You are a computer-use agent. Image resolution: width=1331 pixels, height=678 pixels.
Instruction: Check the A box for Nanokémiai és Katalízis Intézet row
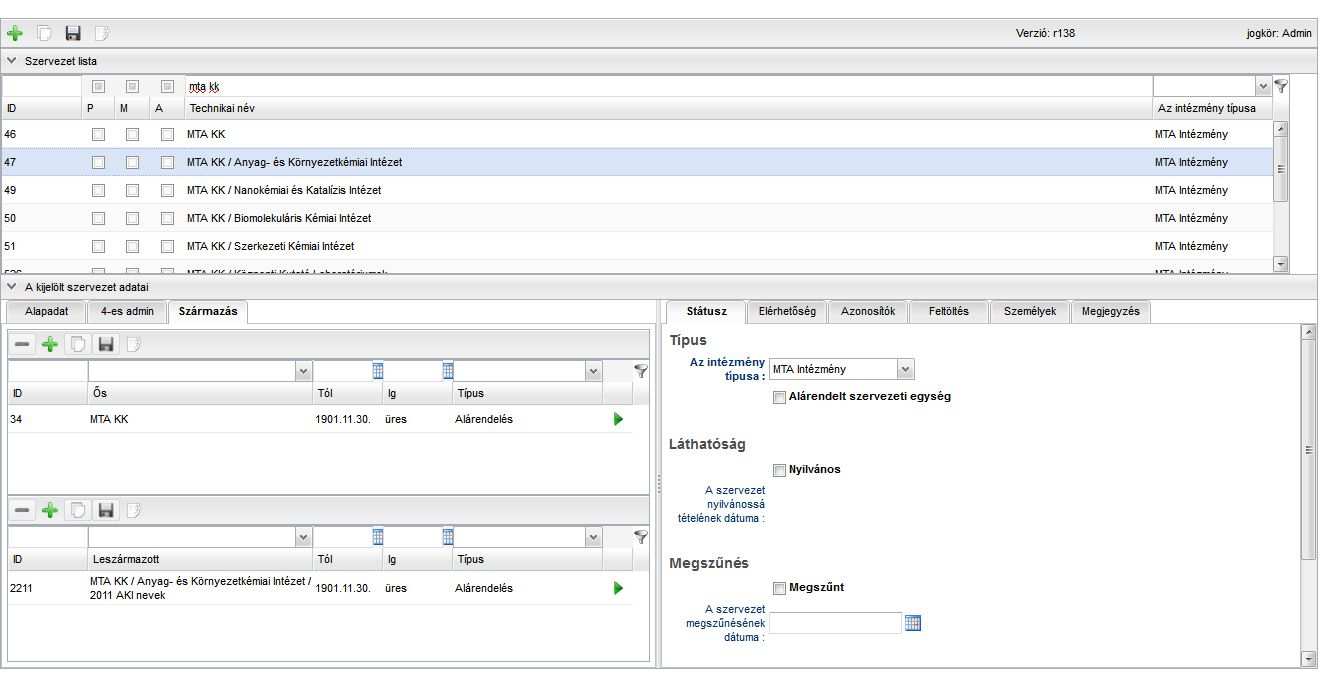click(167, 190)
